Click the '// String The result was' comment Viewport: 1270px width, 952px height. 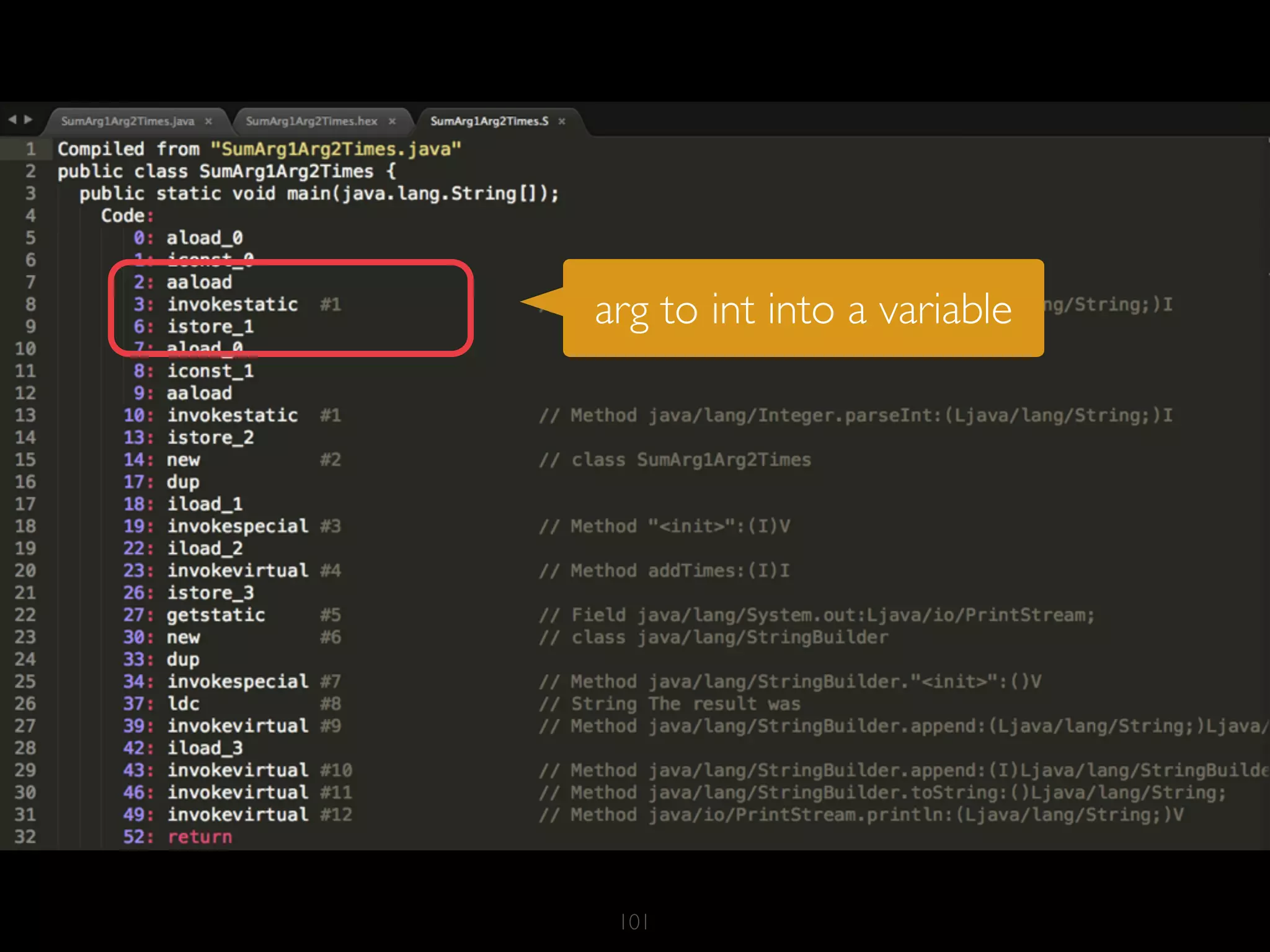670,704
